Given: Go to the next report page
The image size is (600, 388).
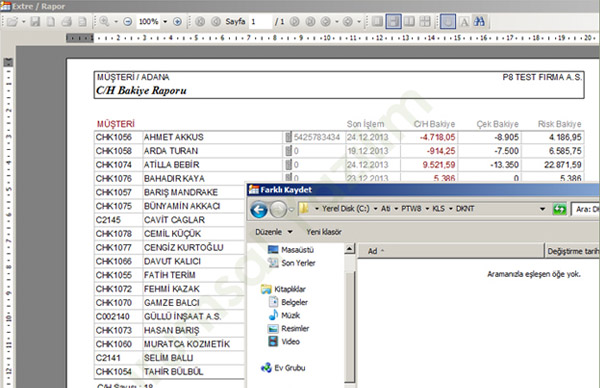Looking at the screenshot, I should coord(295,22).
